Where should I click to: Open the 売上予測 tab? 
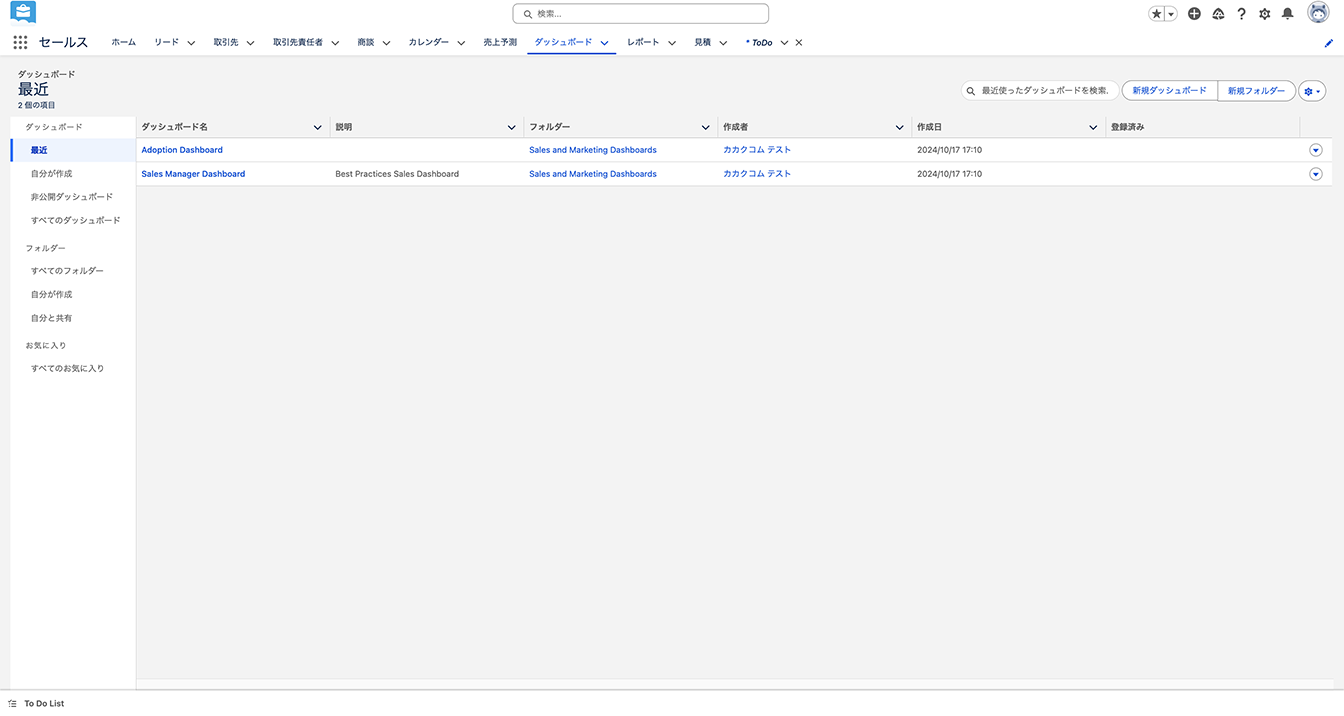(x=500, y=43)
